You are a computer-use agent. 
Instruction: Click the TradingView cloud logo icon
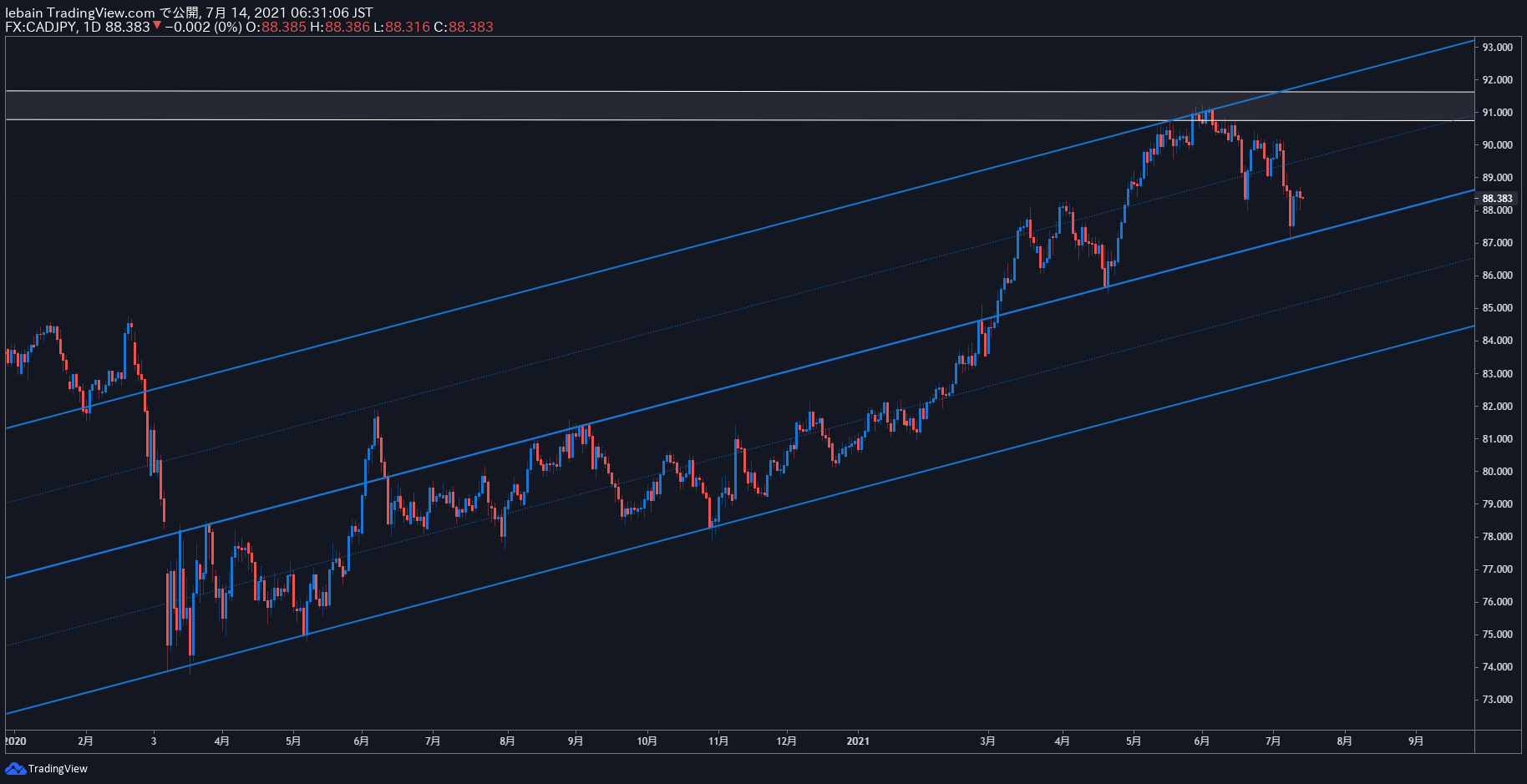pos(15,768)
